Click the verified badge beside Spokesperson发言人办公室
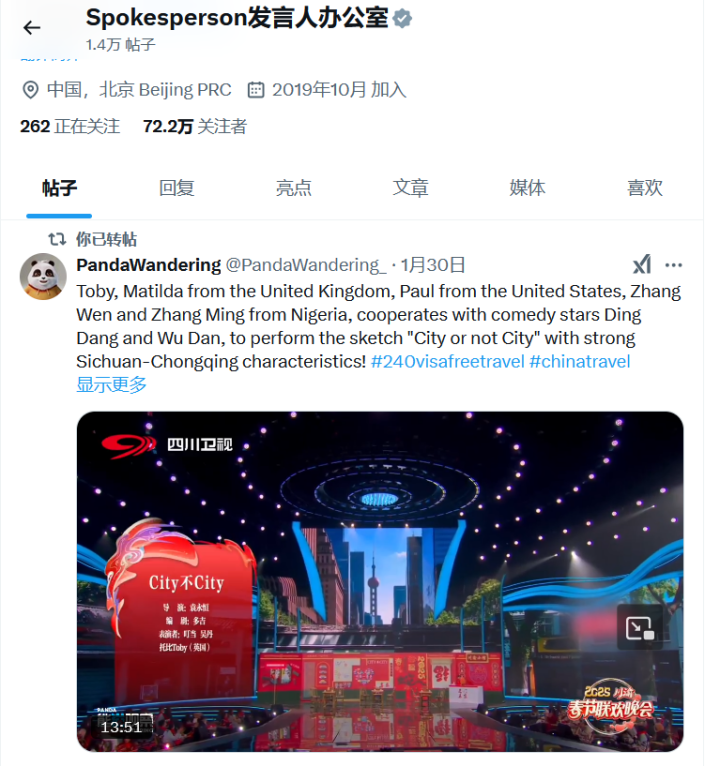The width and height of the screenshot is (720, 766). [402, 19]
